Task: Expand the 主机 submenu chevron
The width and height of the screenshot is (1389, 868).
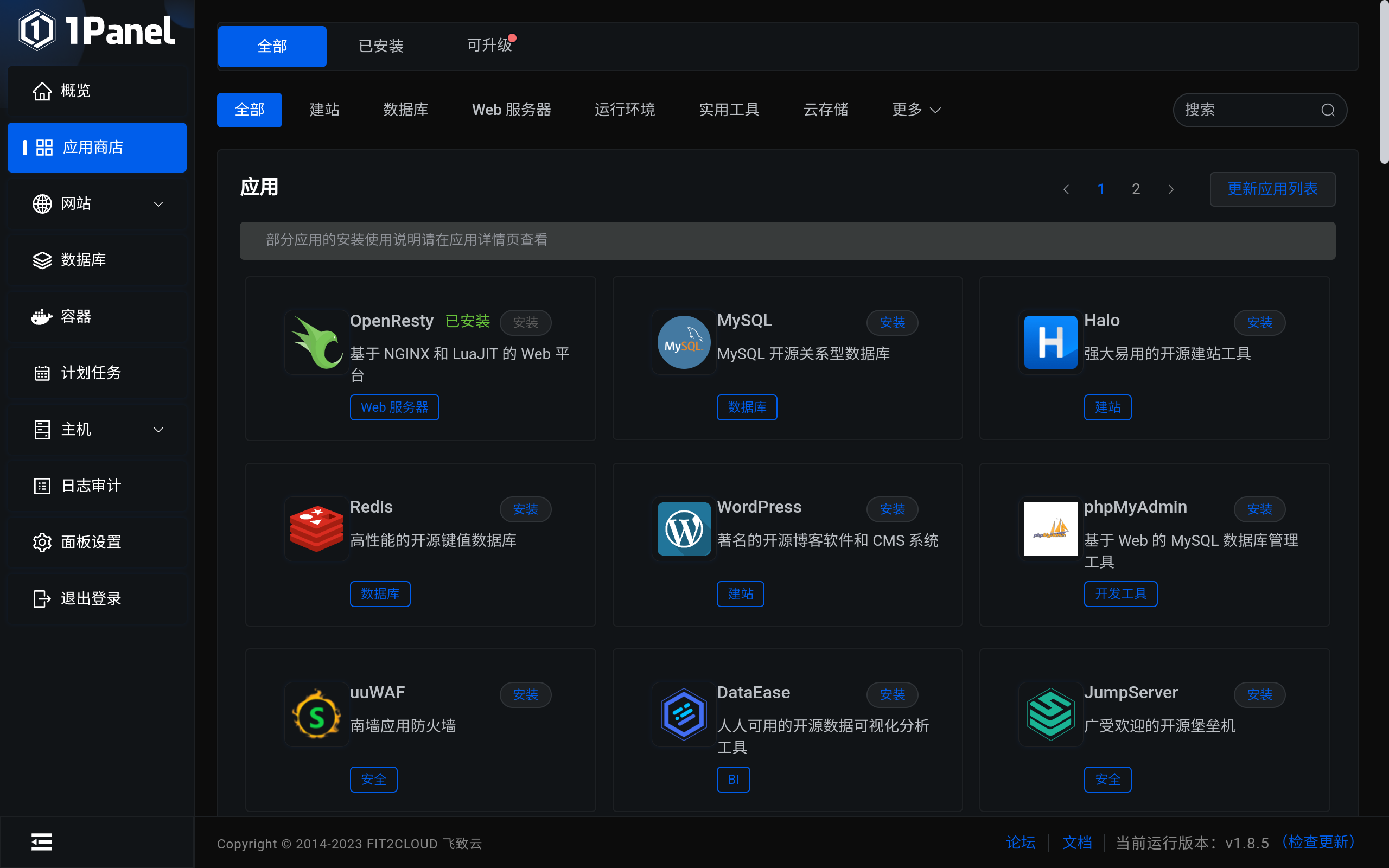Action: coord(158,430)
